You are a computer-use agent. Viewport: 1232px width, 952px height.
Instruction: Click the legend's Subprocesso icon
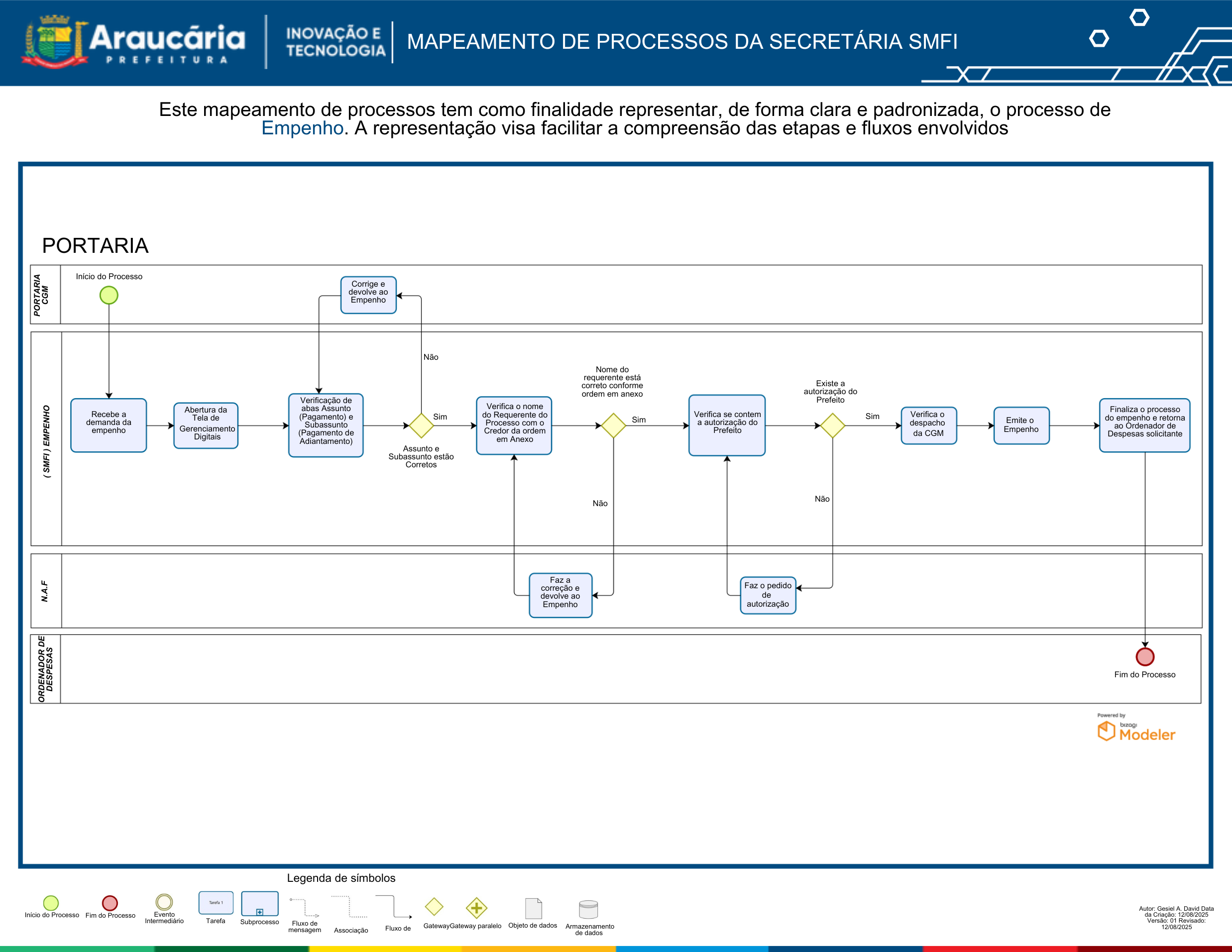click(x=259, y=904)
